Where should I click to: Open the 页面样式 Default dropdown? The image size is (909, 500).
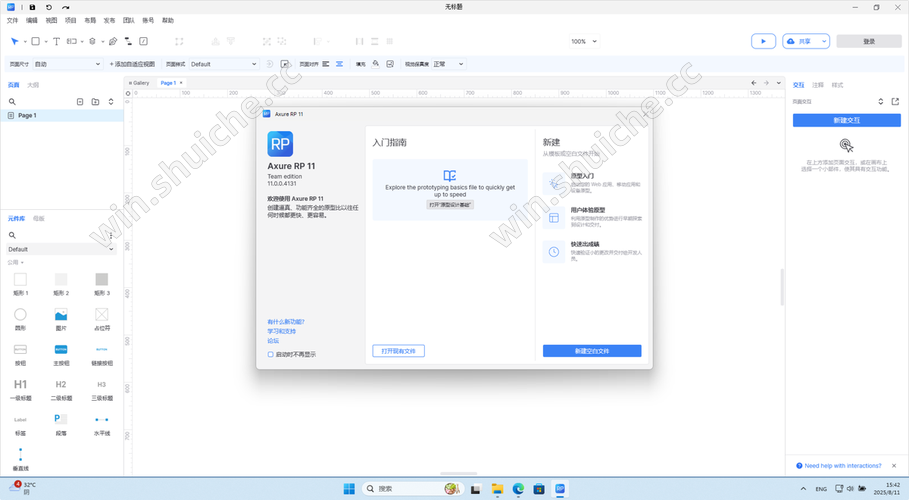[x=224, y=64]
